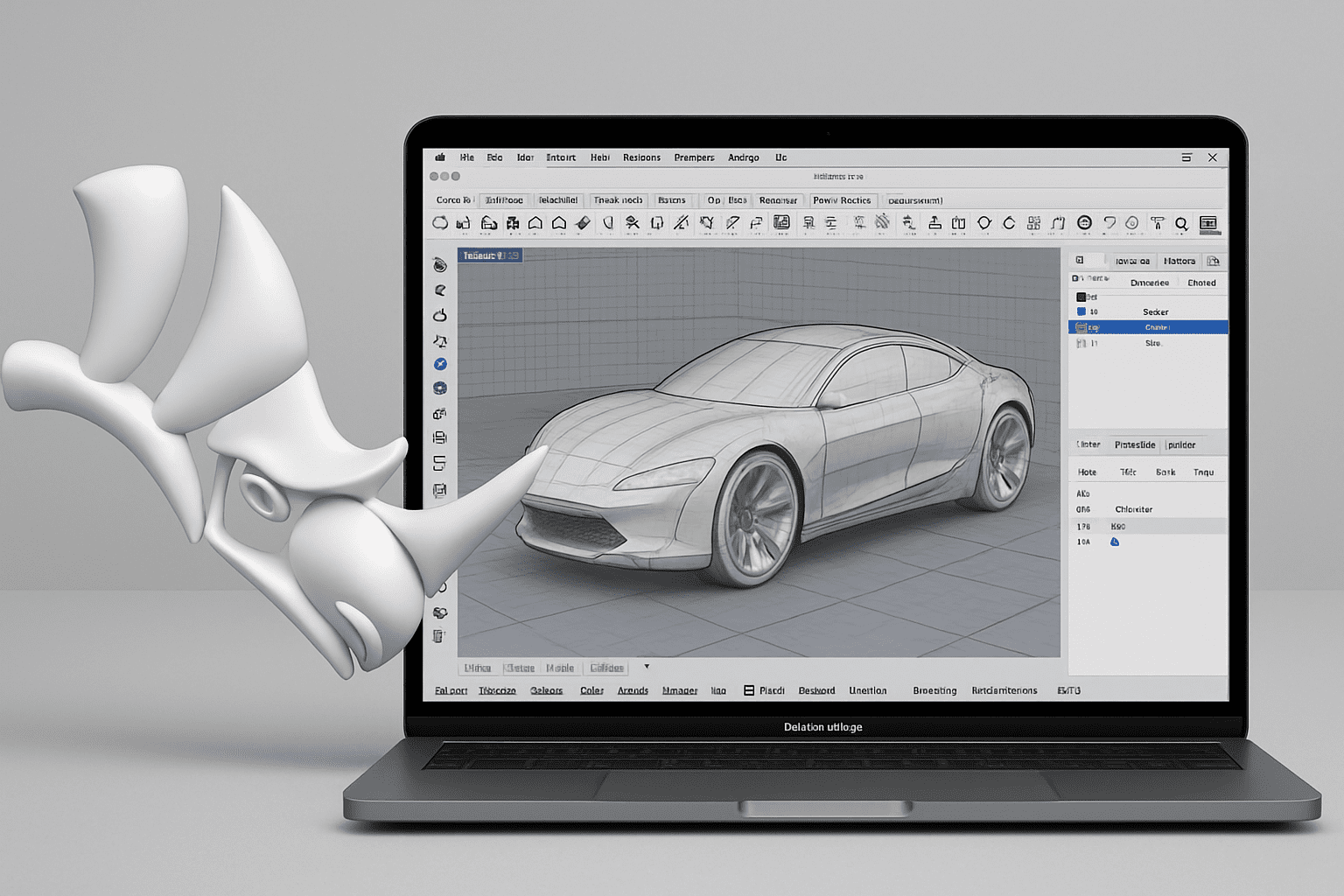Click the smiley-face circle icon in toolbar
The image size is (1344, 896).
pos(1084,223)
